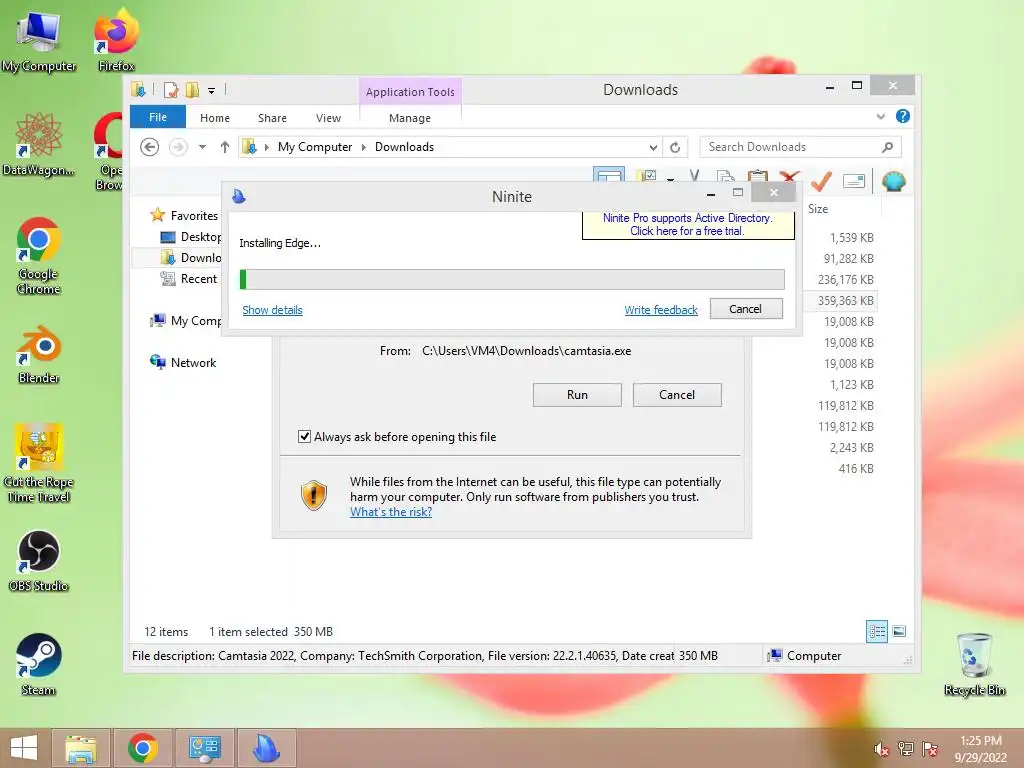This screenshot has width=1024, height=768.
Task: Click Explorer back navigation arrow
Action: pyautogui.click(x=150, y=147)
